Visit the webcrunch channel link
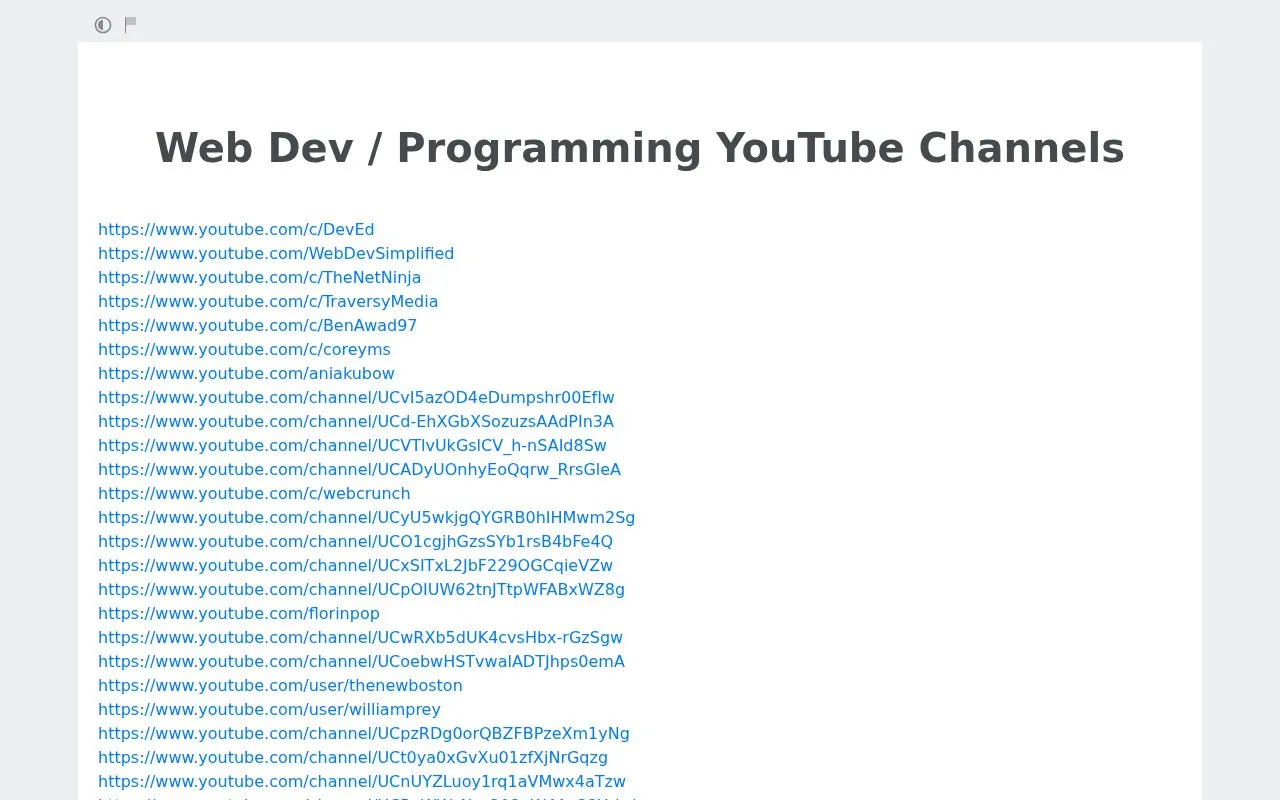Image resolution: width=1280 pixels, height=800 pixels. [x=254, y=493]
